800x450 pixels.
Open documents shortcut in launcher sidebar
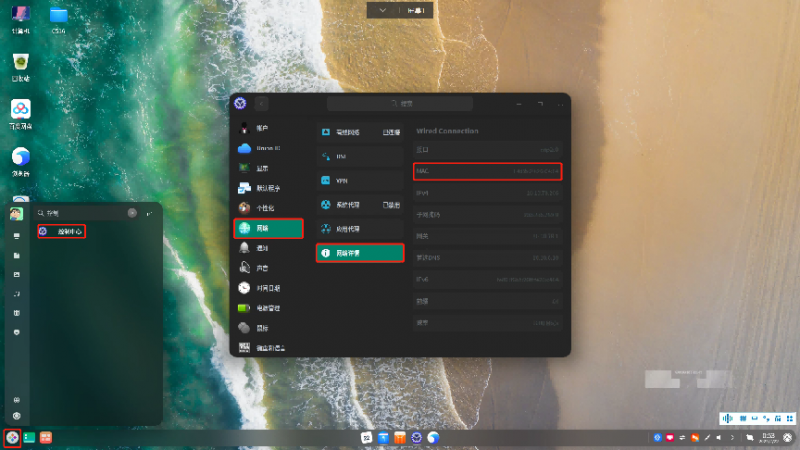point(17,256)
